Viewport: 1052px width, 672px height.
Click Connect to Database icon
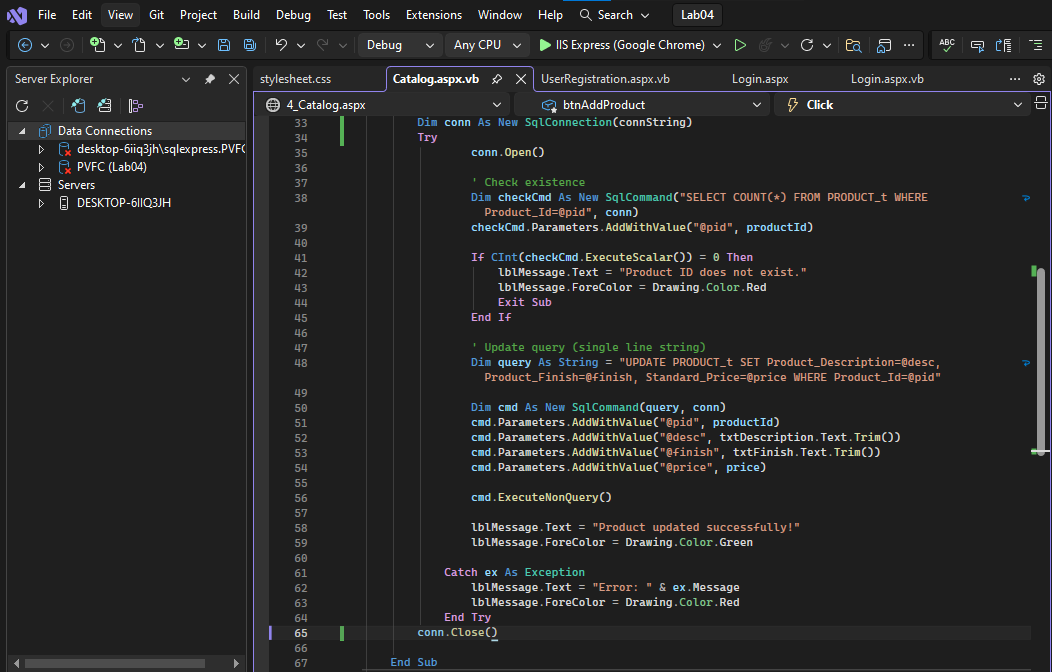78,106
